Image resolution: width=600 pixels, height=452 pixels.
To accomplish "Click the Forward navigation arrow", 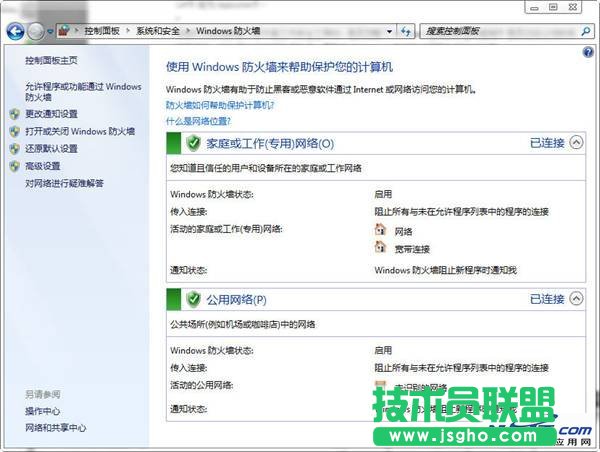I will coord(36,31).
